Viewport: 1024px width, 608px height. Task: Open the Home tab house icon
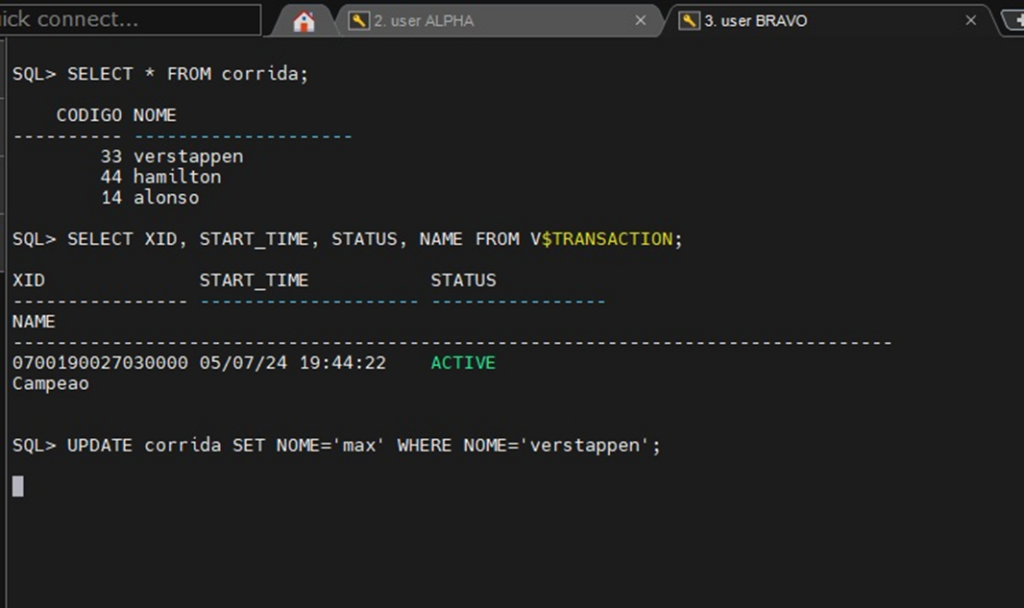pos(304,21)
